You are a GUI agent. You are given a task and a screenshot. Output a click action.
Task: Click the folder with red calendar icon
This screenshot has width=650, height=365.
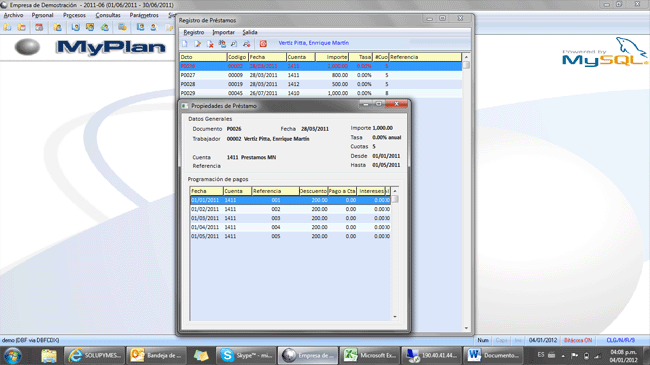pos(22,27)
